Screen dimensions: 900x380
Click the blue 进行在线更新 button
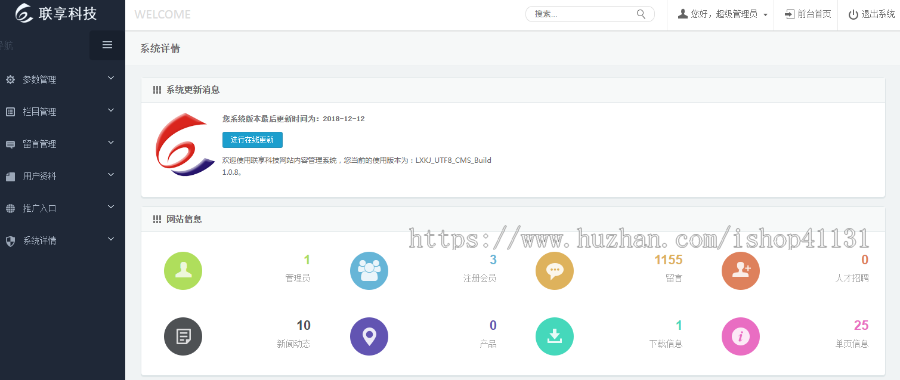(253, 139)
